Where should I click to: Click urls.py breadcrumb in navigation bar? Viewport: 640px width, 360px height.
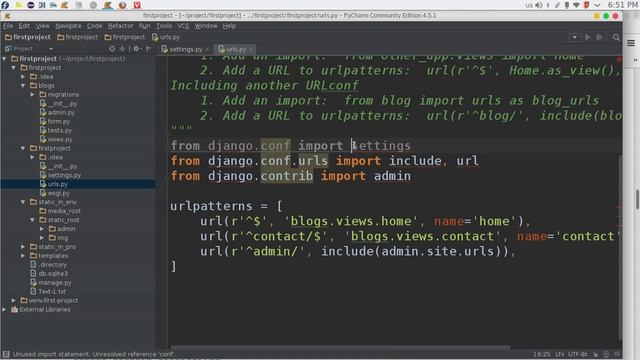click(166, 37)
